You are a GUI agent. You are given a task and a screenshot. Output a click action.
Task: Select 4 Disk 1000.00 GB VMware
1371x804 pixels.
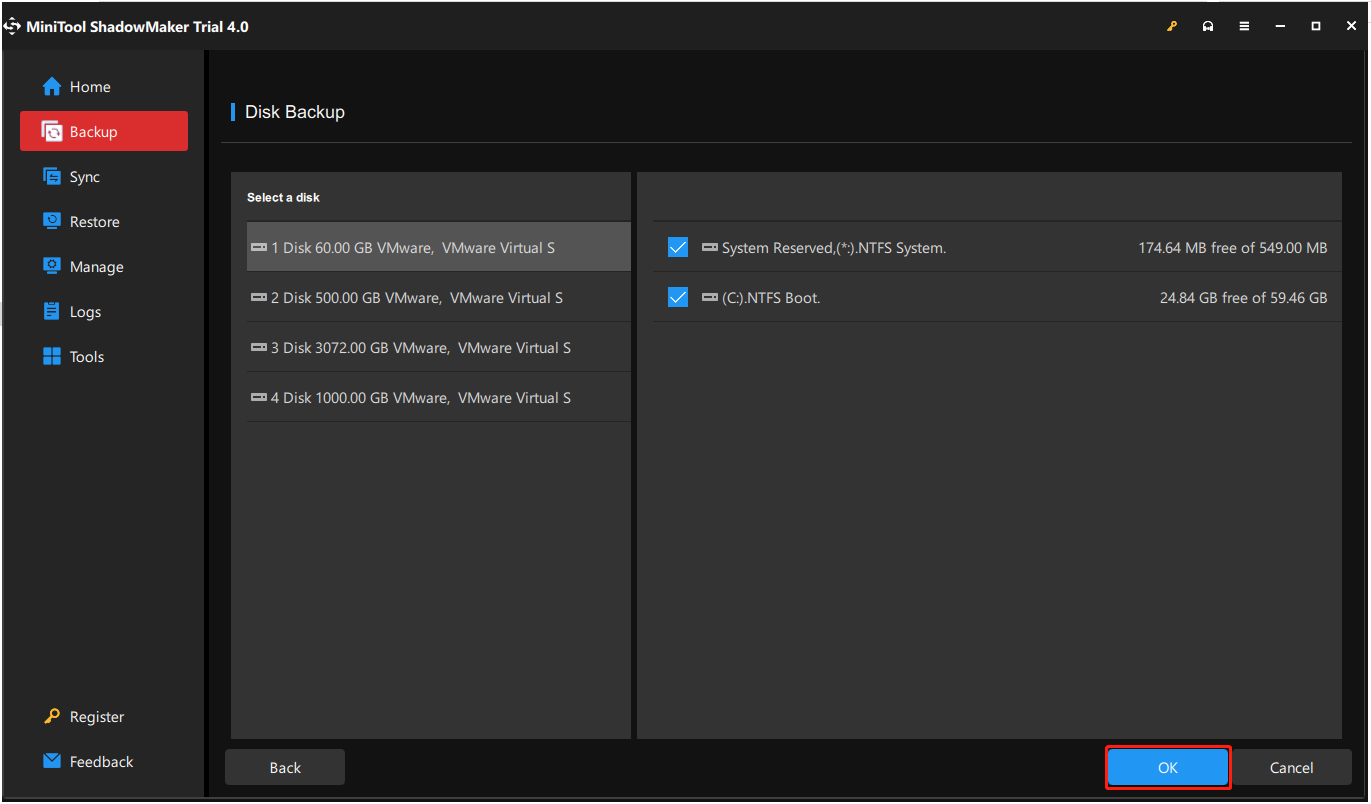click(439, 397)
